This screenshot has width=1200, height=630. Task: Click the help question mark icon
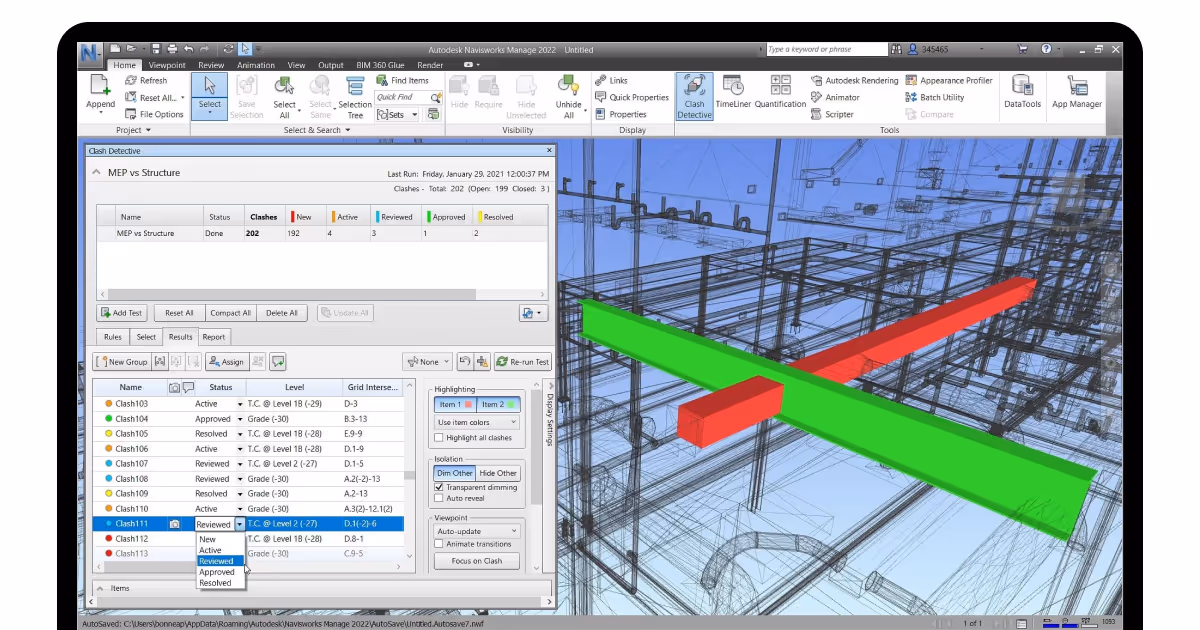(x=1046, y=48)
